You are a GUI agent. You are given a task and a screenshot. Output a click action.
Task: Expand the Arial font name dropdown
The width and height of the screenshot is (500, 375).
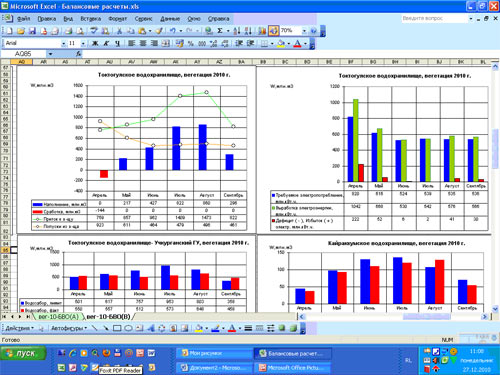pos(63,44)
